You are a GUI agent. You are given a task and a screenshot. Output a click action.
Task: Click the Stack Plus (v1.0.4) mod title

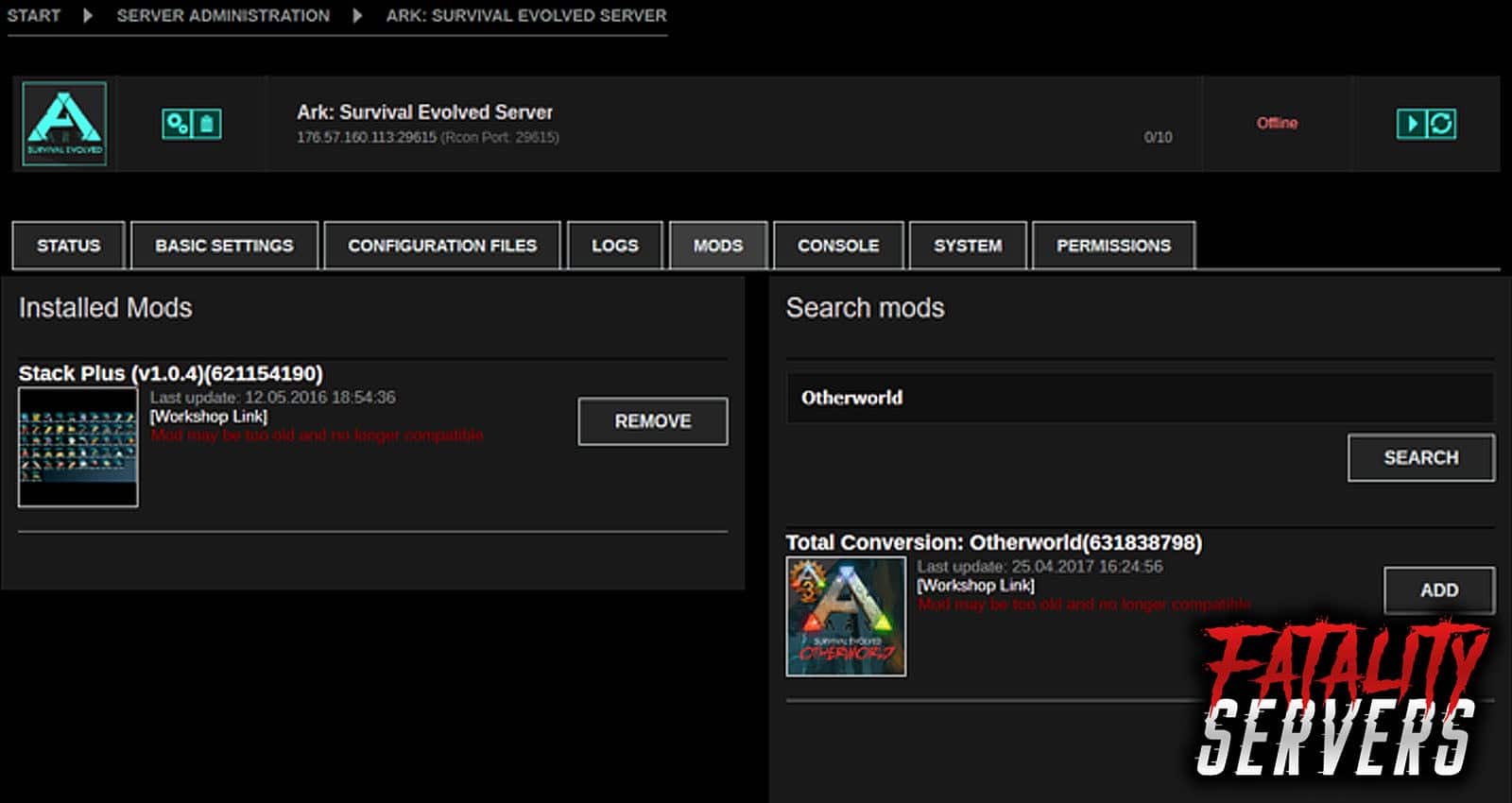pyautogui.click(x=171, y=373)
